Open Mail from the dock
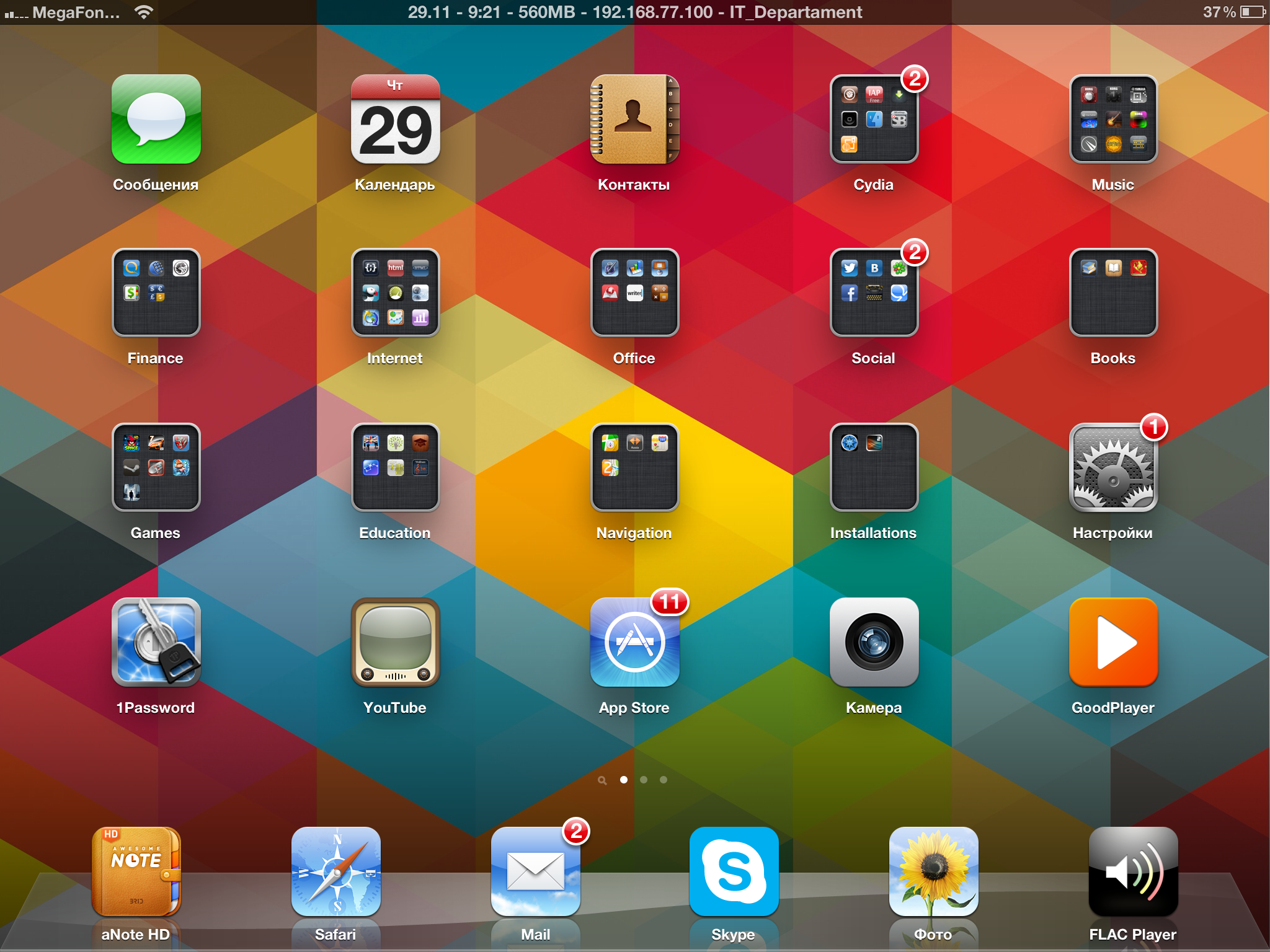Screen dimensions: 1270x952 point(535,871)
